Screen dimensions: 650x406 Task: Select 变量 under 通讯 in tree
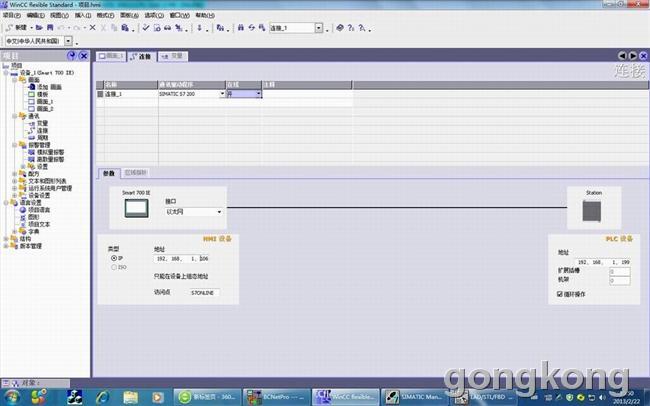point(42,123)
